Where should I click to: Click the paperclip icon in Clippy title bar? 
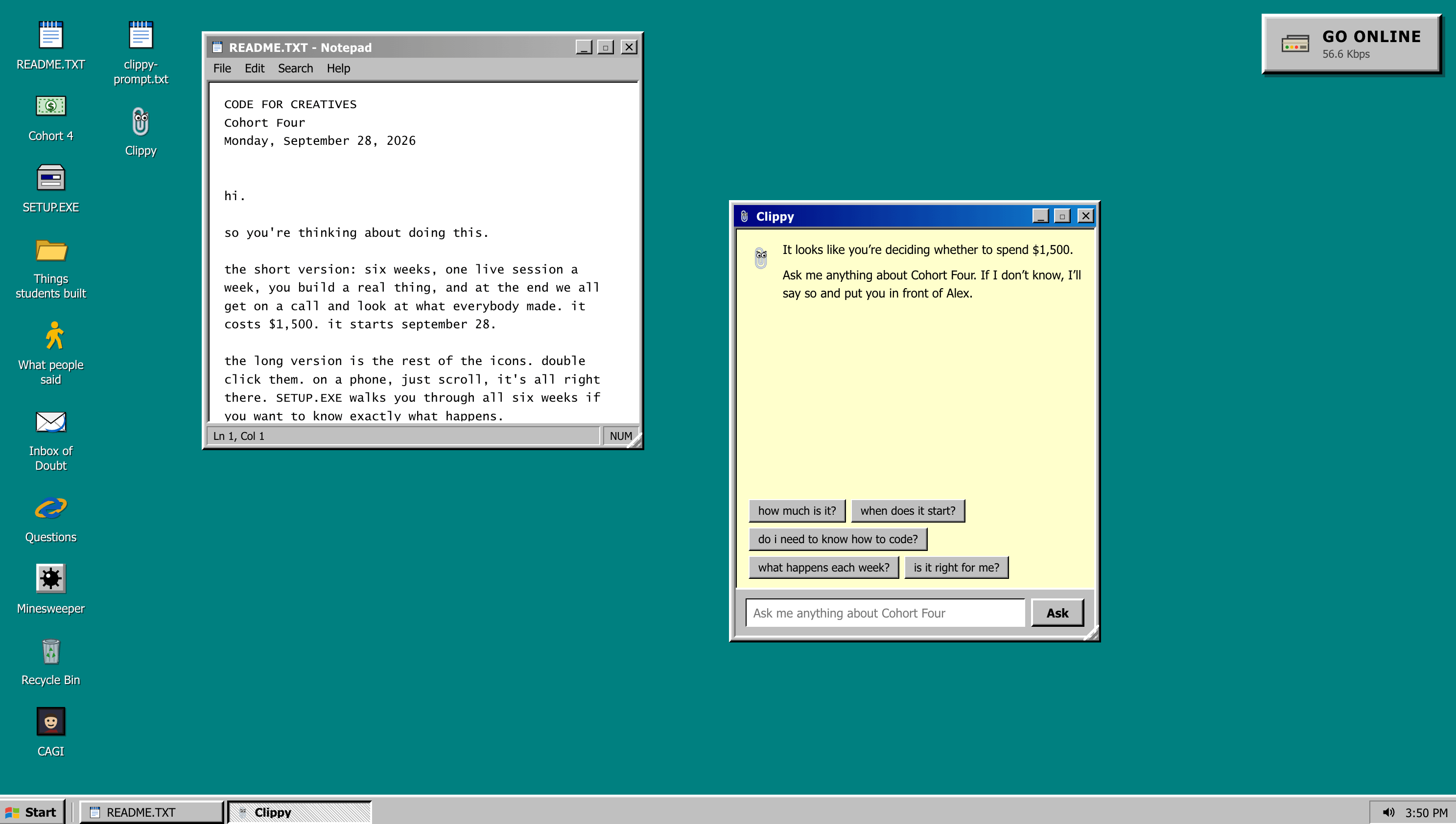(745, 216)
